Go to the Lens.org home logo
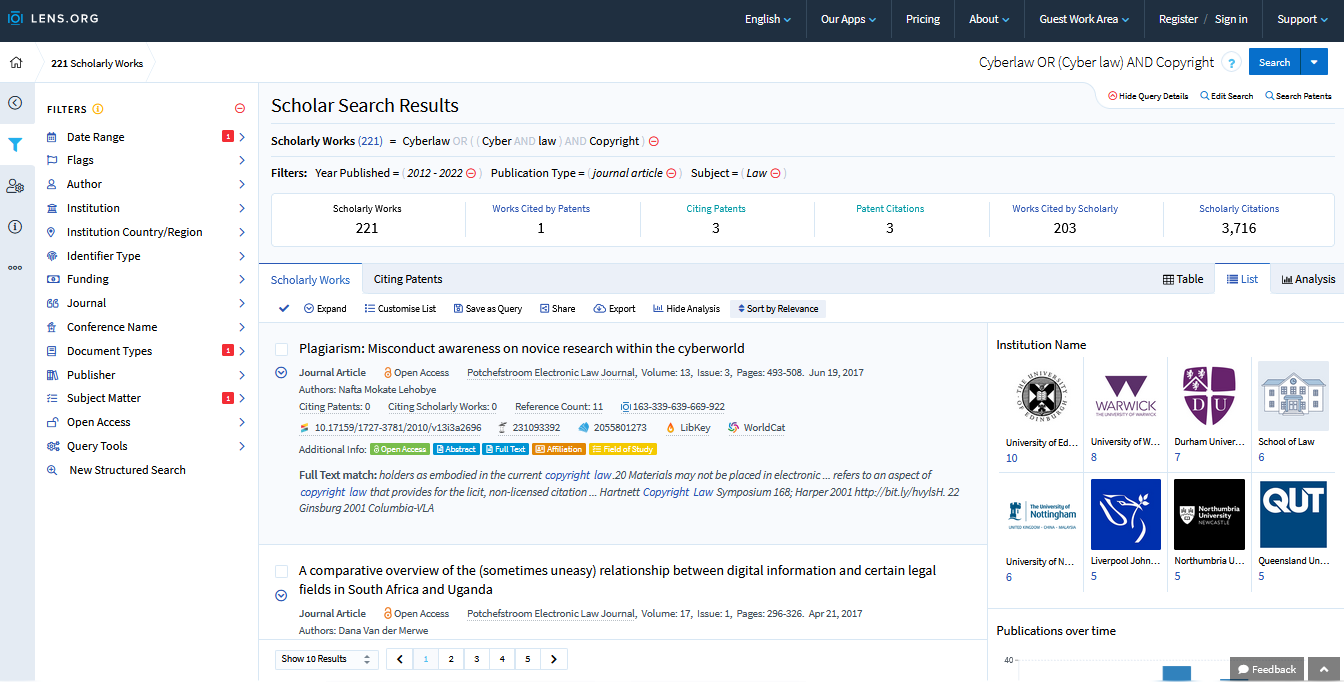This screenshot has width=1344, height=682. 53,19
